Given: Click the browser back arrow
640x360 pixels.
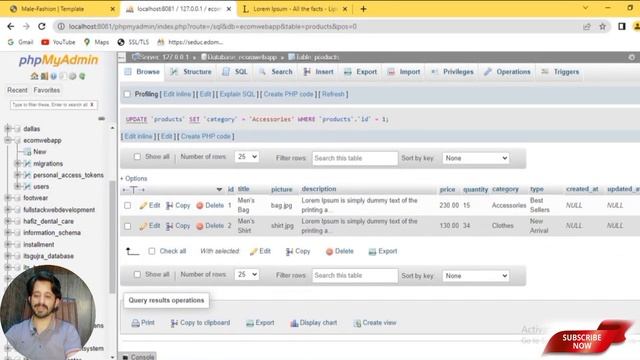Looking at the screenshot, I should (11, 27).
